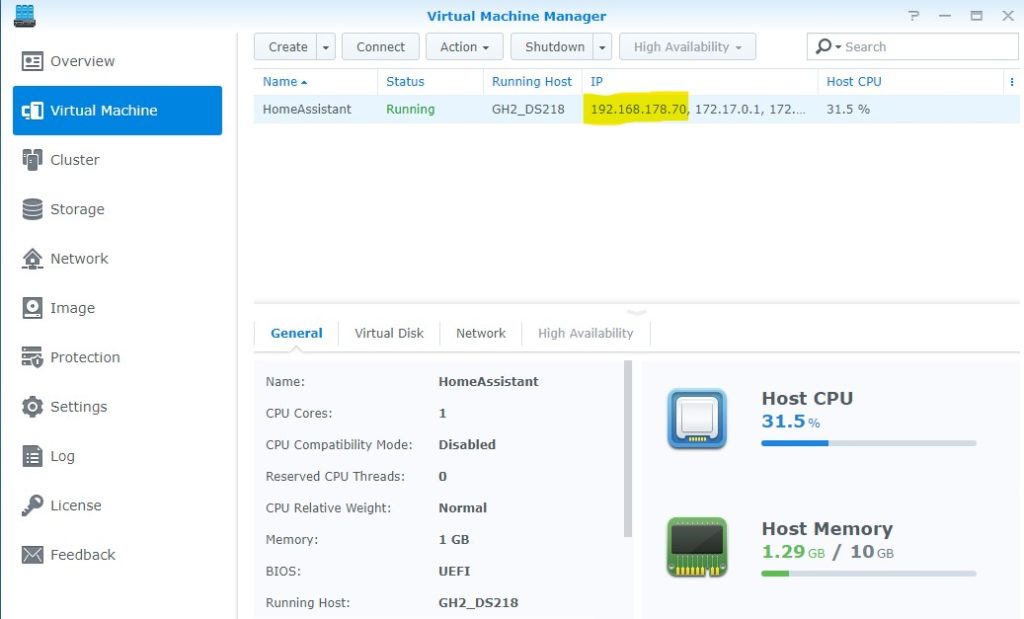
Task: Click the Synology main menu icon
Action: click(25, 15)
